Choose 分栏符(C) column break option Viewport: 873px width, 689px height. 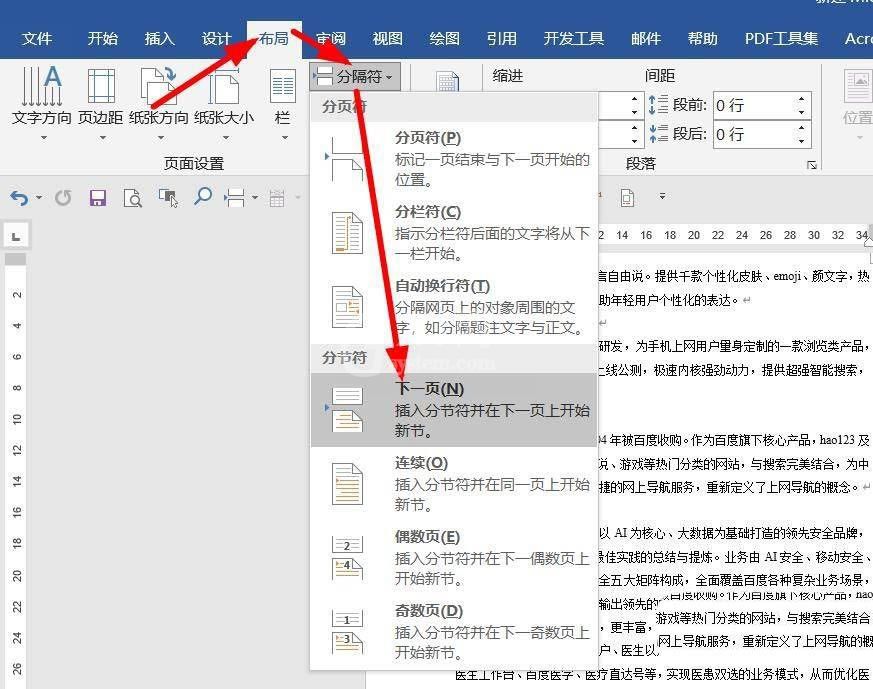click(454, 233)
